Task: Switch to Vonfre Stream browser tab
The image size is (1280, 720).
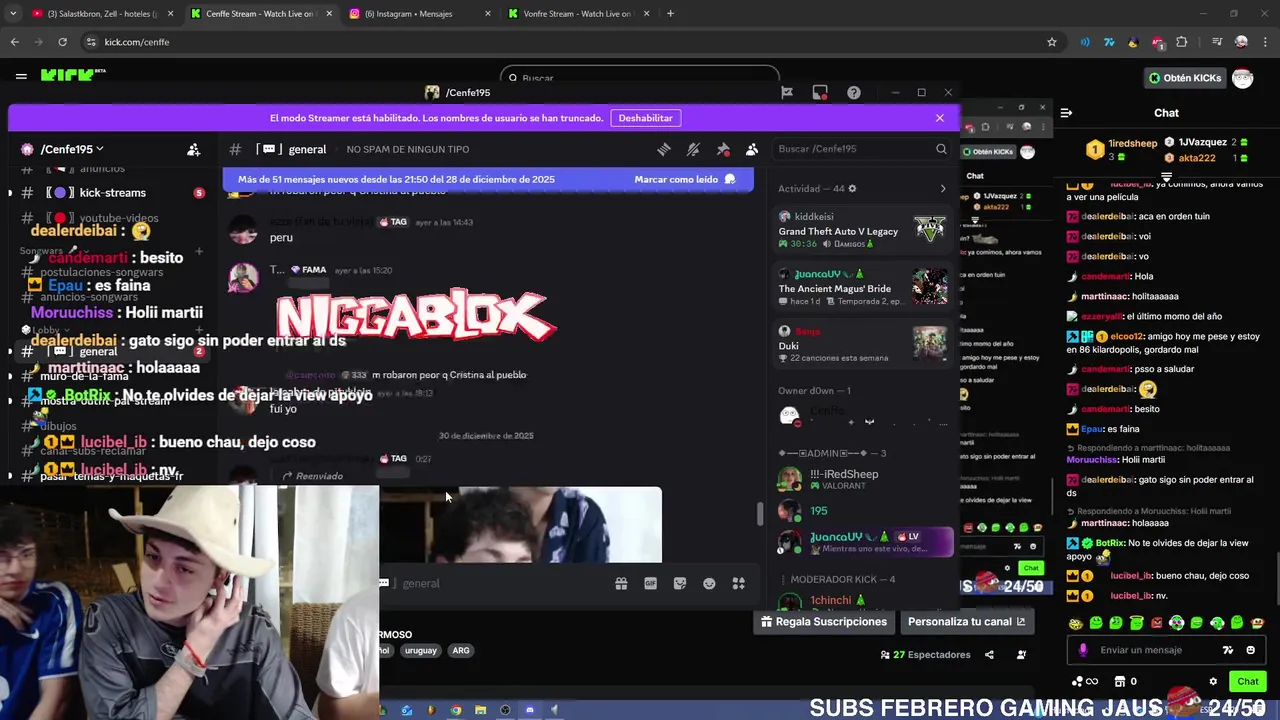Action: point(578,13)
